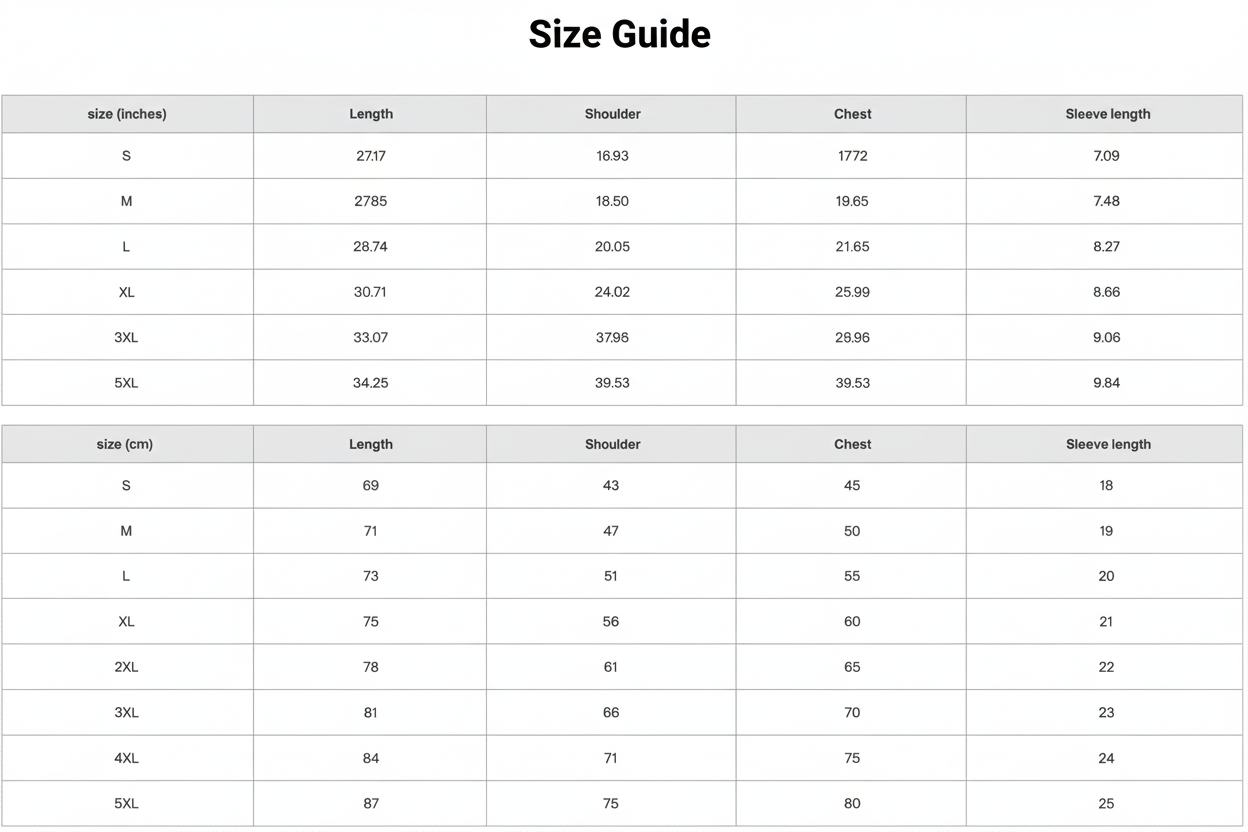Click the 24.02 shoulder value for XL
1248x832 pixels.
612,292
